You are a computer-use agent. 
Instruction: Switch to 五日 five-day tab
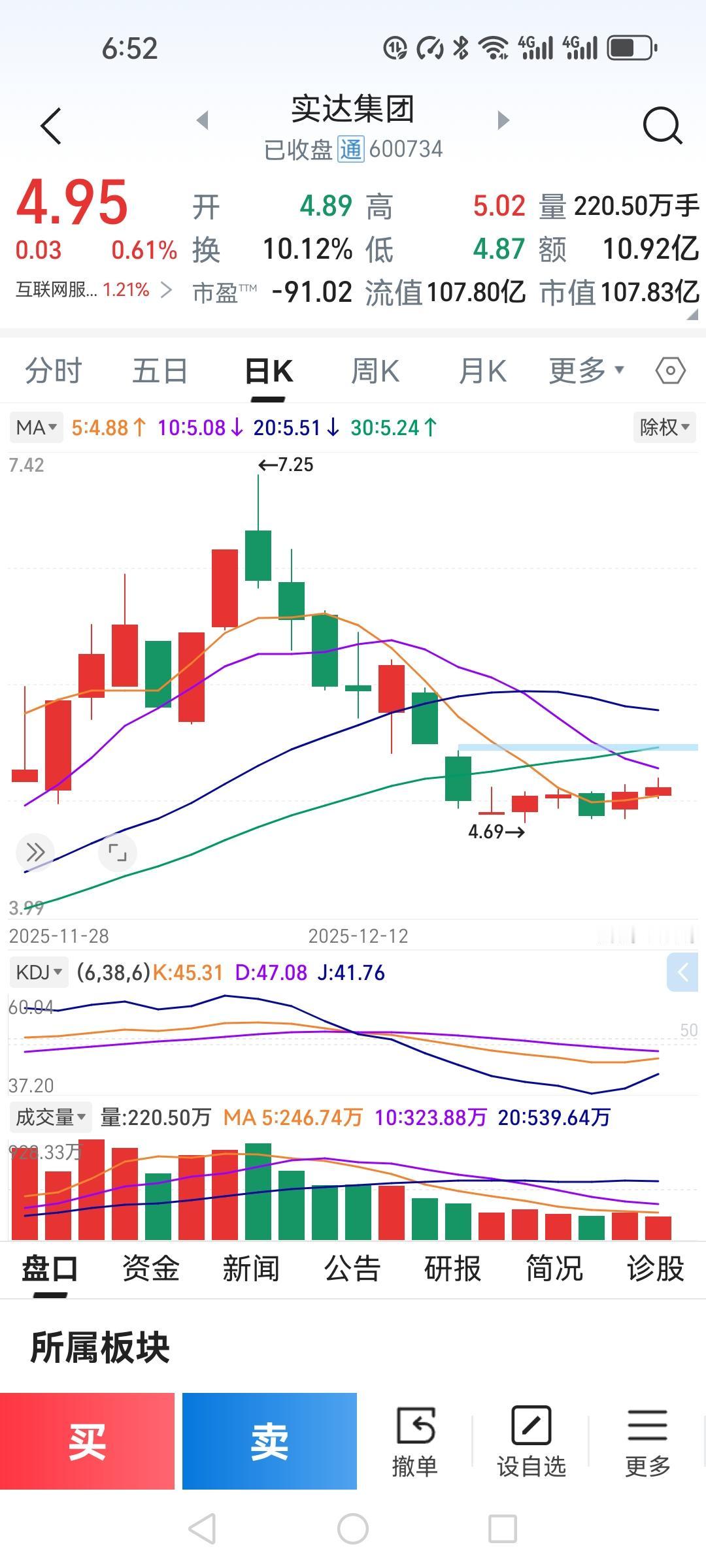[x=160, y=371]
